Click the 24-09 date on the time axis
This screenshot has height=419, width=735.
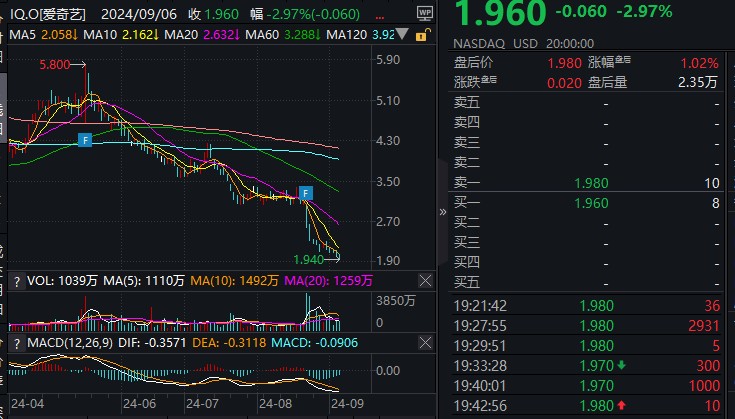347,404
